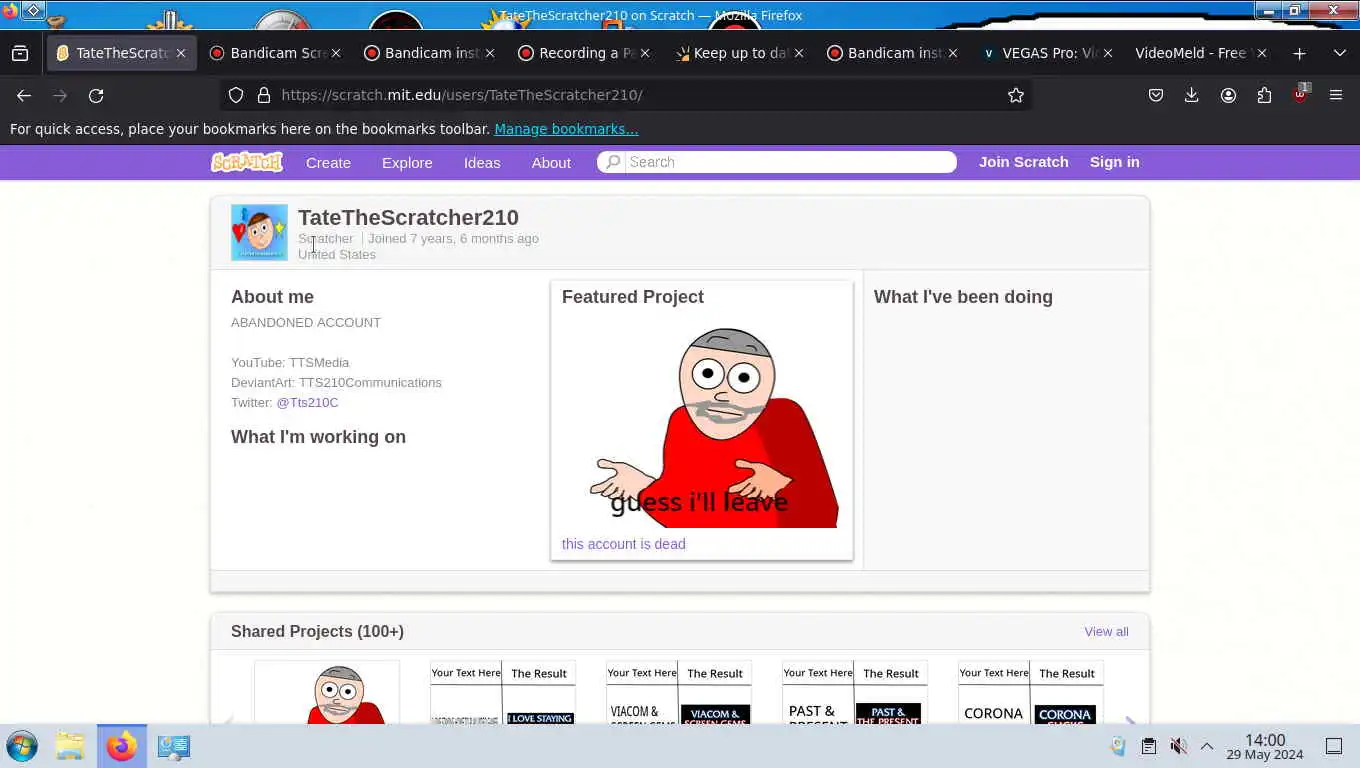Viewport: 1360px width, 768px height.
Task: Click the 'DeviantArt: TTS210Communications' text
Action: (x=336, y=382)
